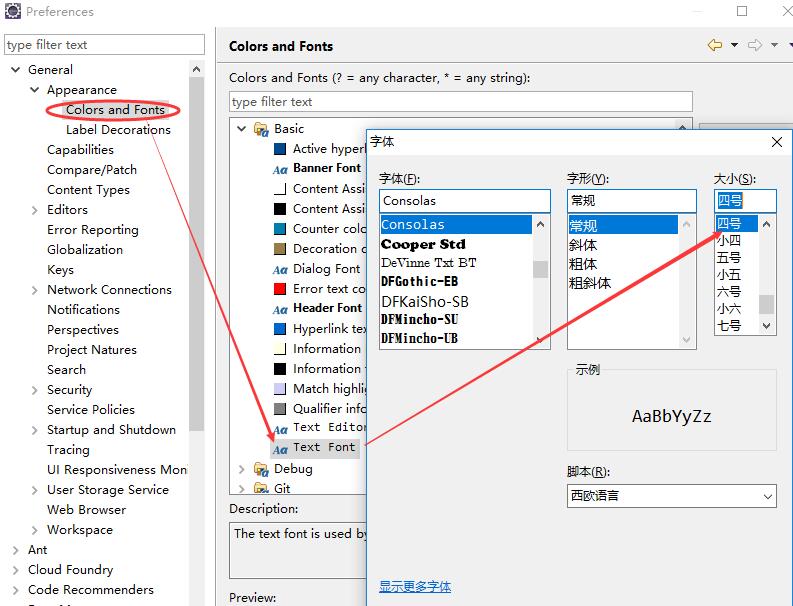Expand the Ant preferences node

pyautogui.click(x=16, y=550)
